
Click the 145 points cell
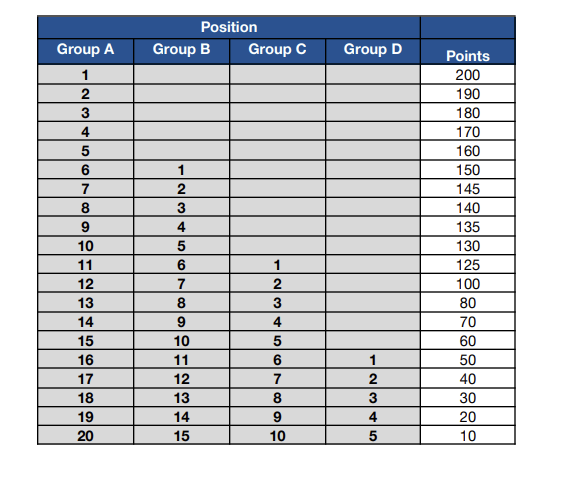pos(468,188)
